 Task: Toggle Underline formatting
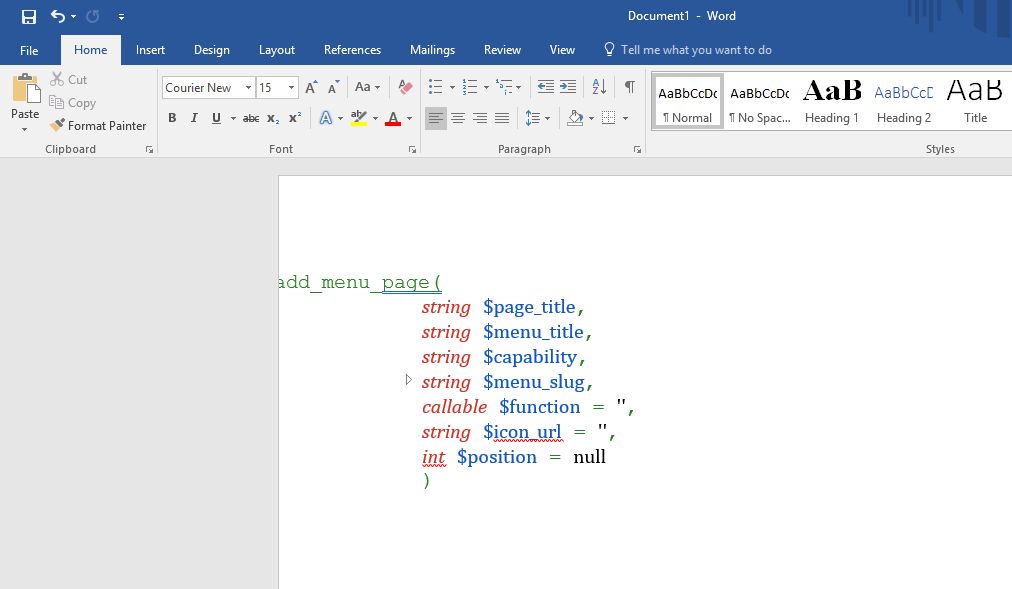[x=216, y=118]
